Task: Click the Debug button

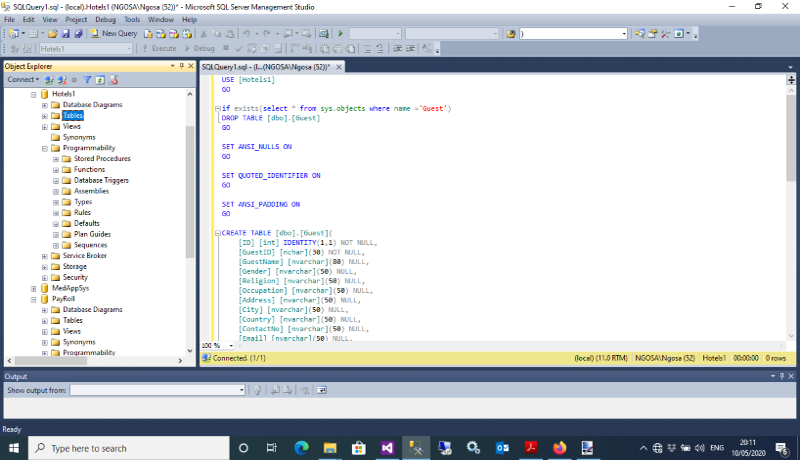Action: (x=199, y=48)
